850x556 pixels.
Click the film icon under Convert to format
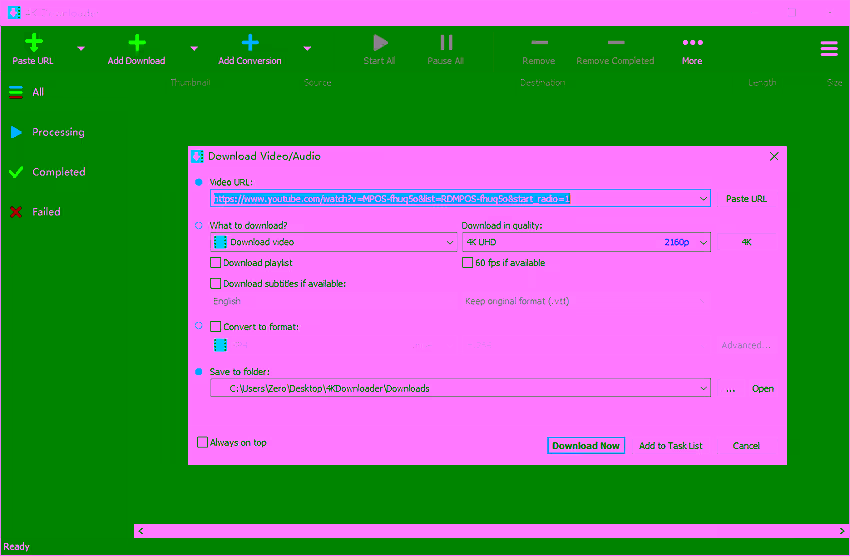click(x=220, y=345)
